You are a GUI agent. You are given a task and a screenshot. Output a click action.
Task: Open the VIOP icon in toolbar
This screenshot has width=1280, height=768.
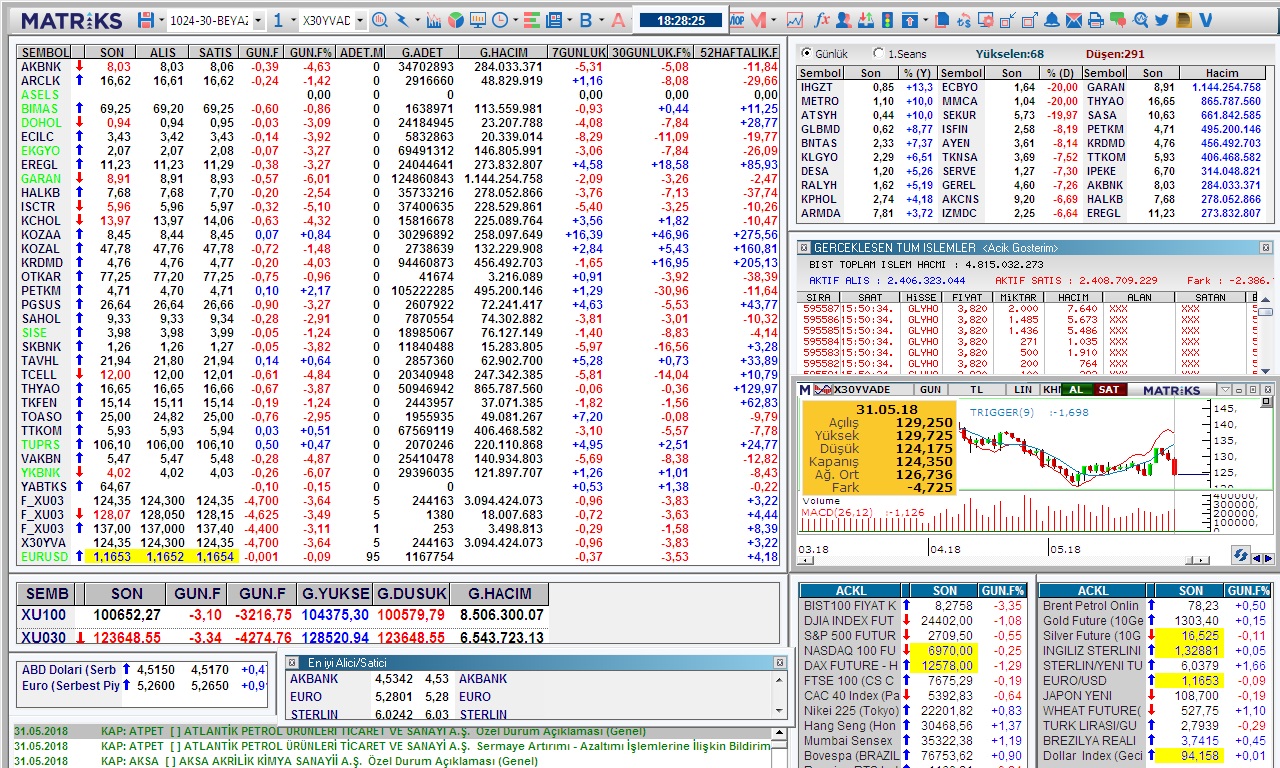click(x=735, y=20)
